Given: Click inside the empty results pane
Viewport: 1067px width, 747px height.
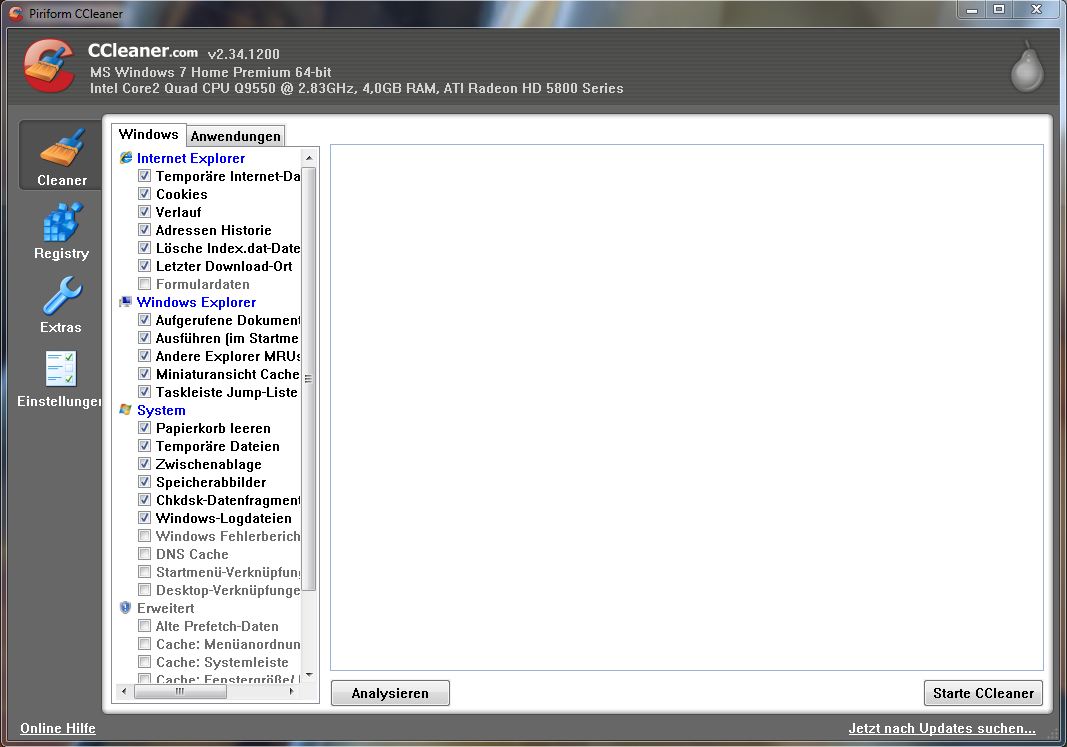Looking at the screenshot, I should 687,408.
